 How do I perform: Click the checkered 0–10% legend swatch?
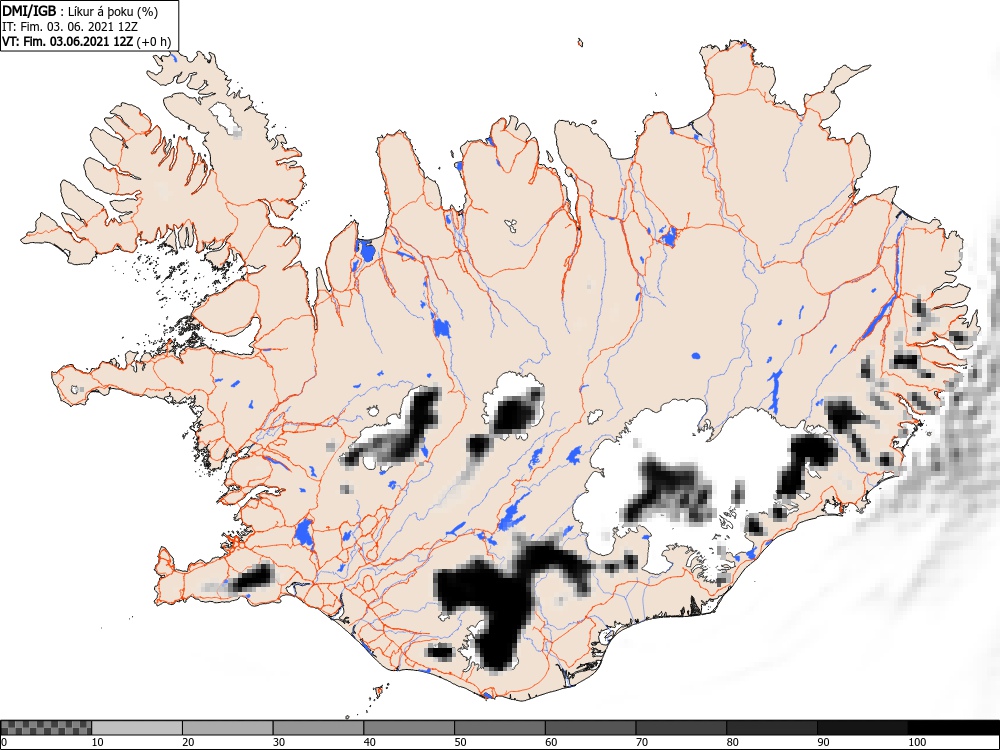click(x=46, y=728)
